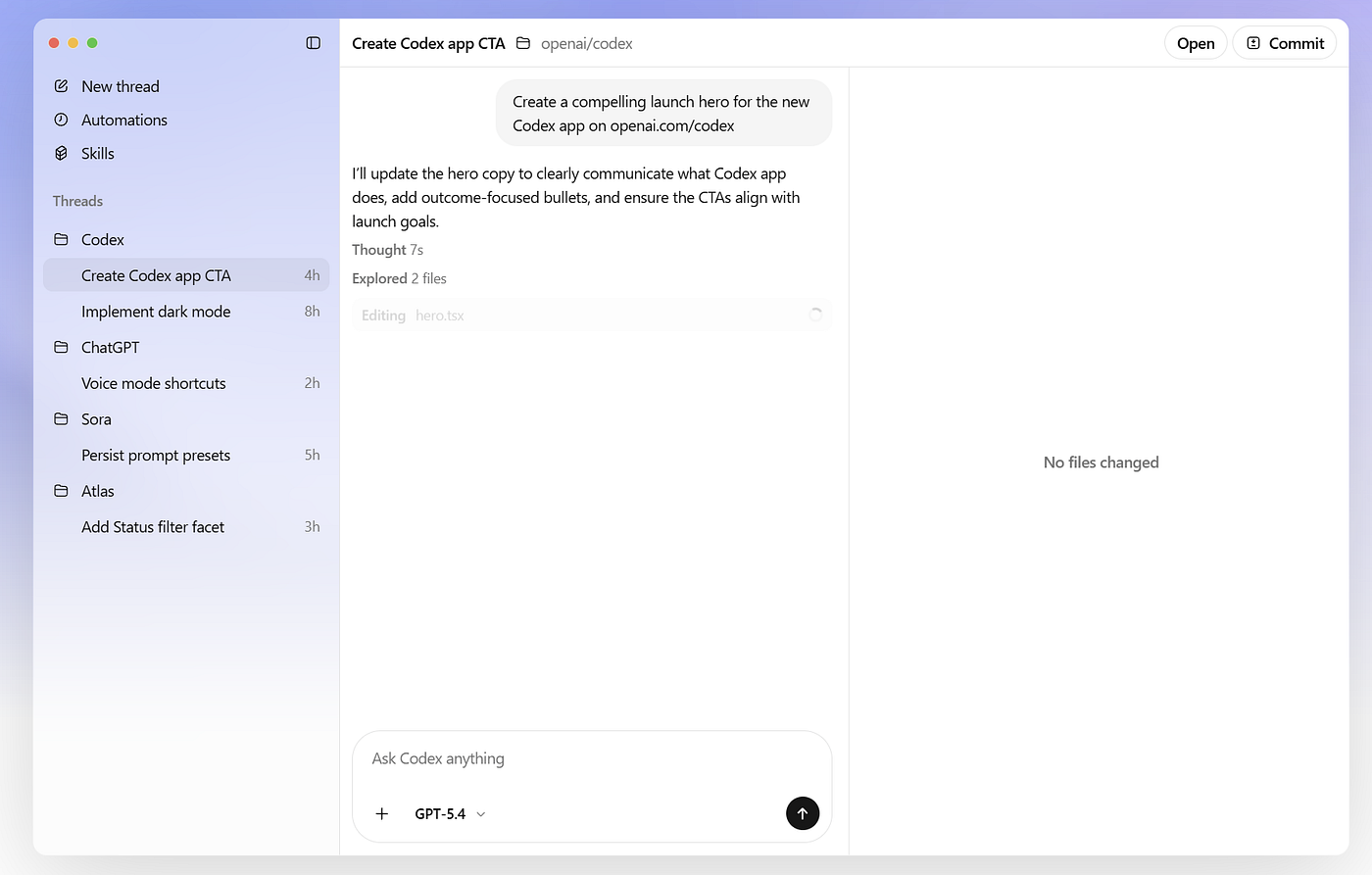The width and height of the screenshot is (1372, 875).
Task: Select the Create Codex app CTA thread
Action: point(186,275)
